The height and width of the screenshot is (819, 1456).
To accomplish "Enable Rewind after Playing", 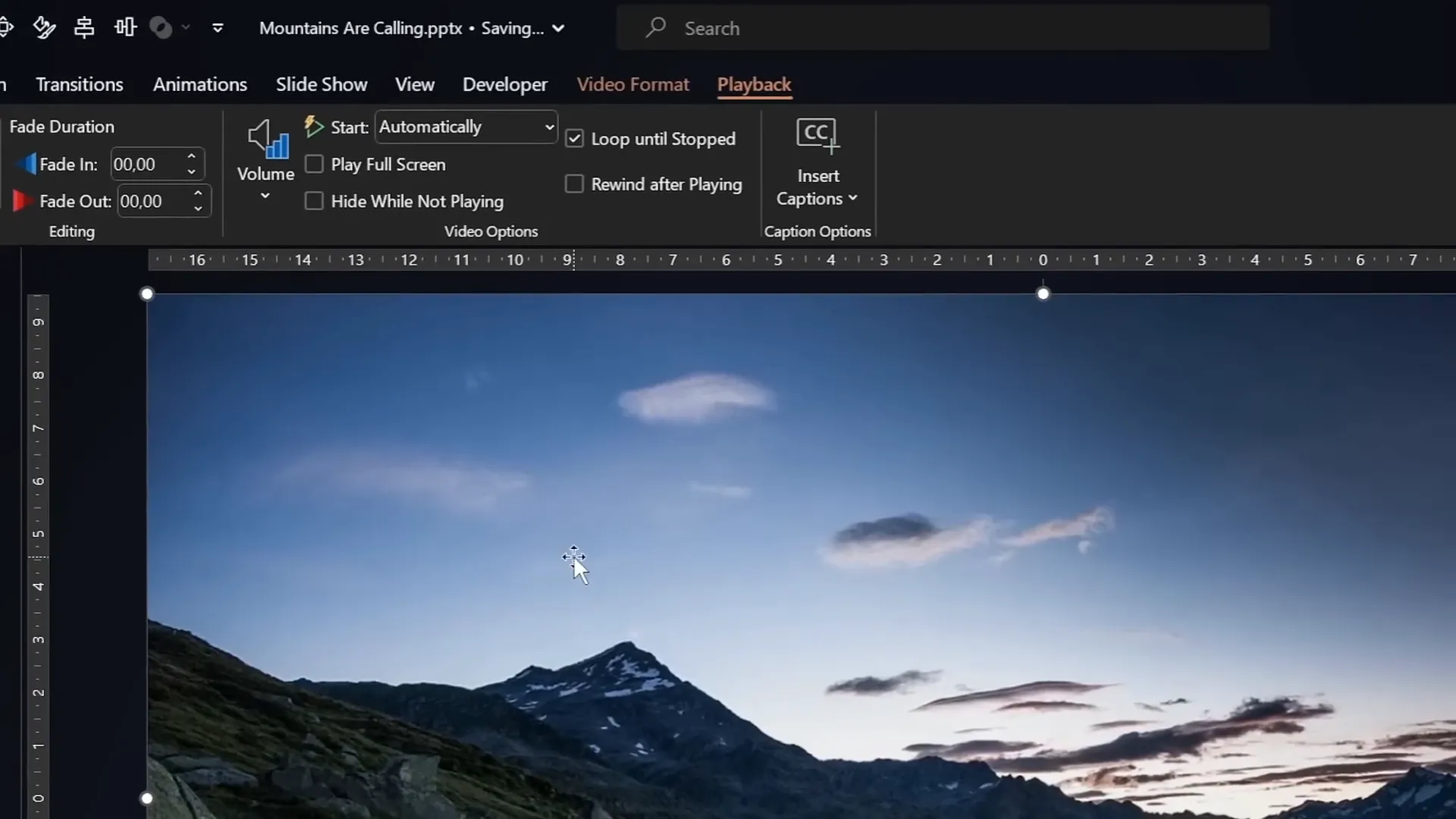I will (574, 184).
